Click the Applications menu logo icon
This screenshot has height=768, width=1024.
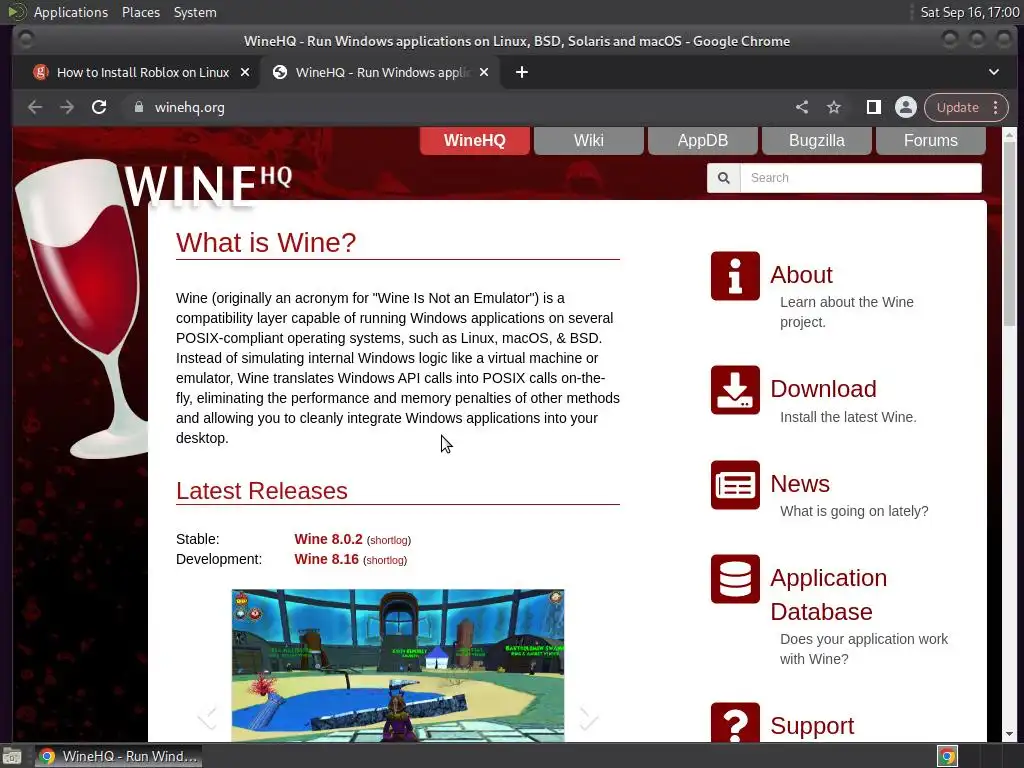(x=16, y=12)
